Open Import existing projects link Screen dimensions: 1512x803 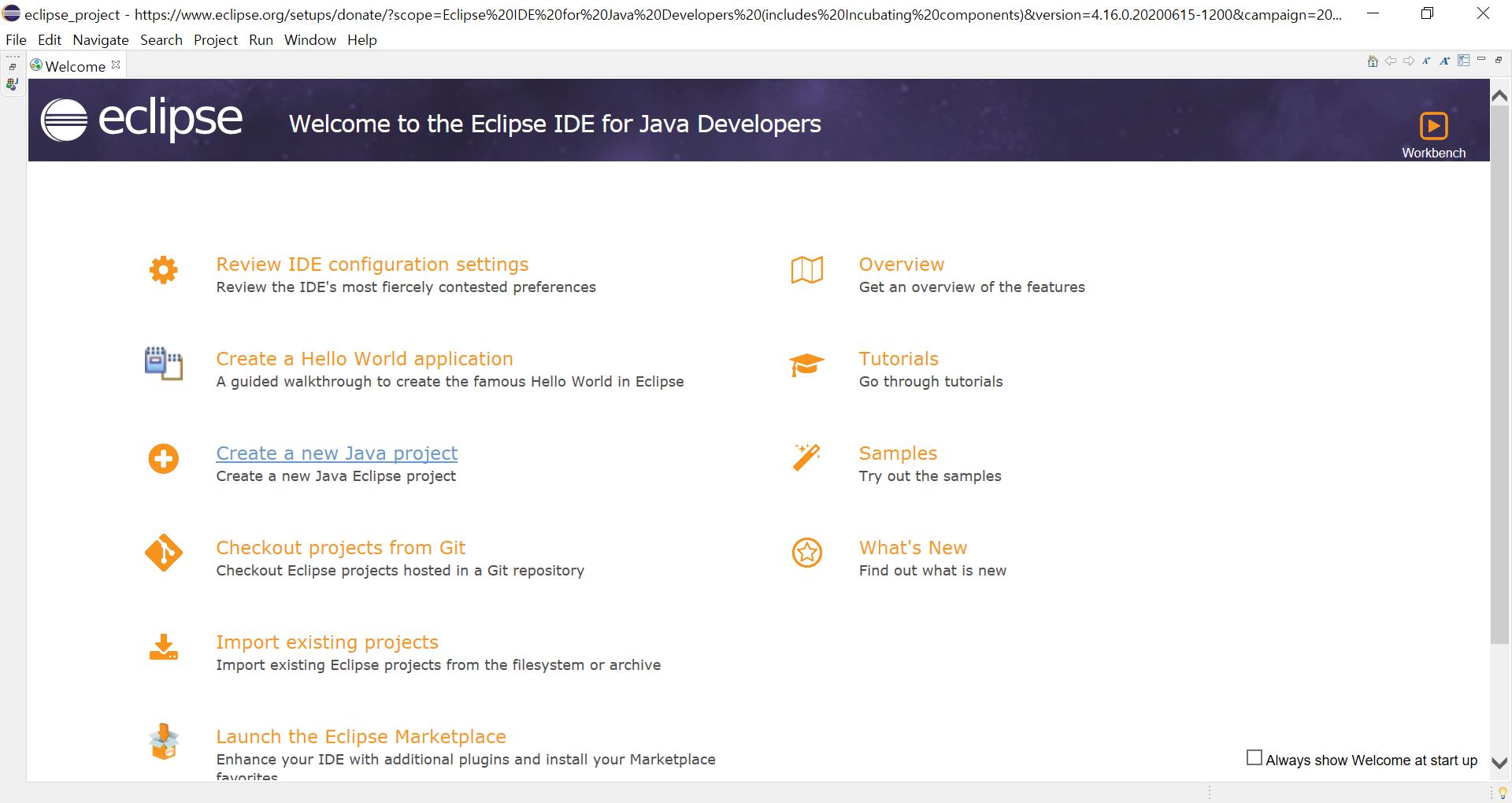coord(328,642)
